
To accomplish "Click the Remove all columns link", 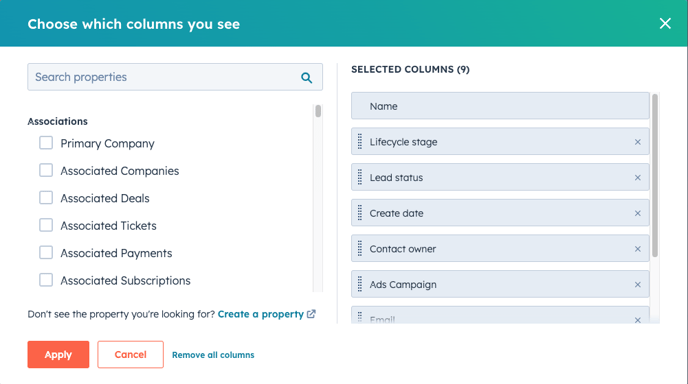I will tap(213, 355).
